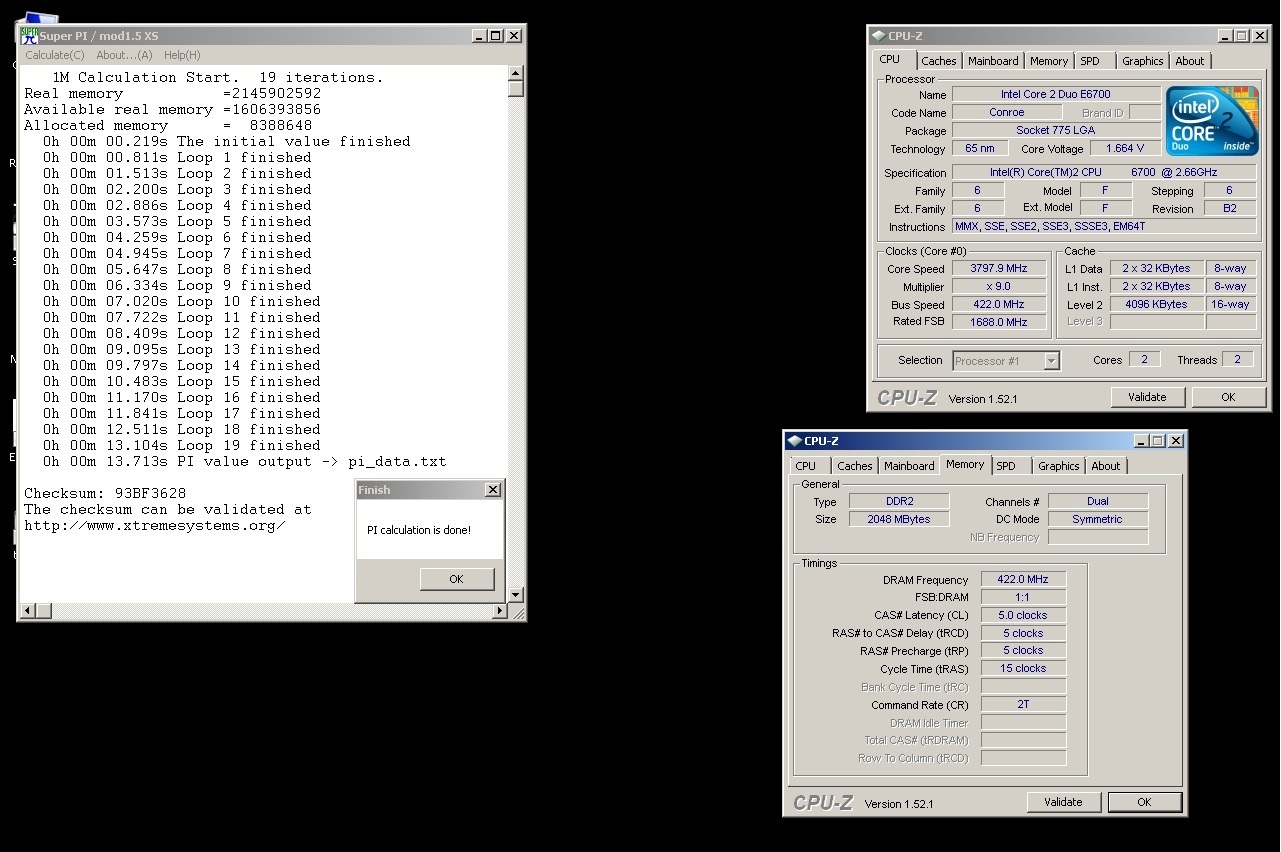Click the Technology 65 nm value
1281x852 pixels.
pos(980,148)
